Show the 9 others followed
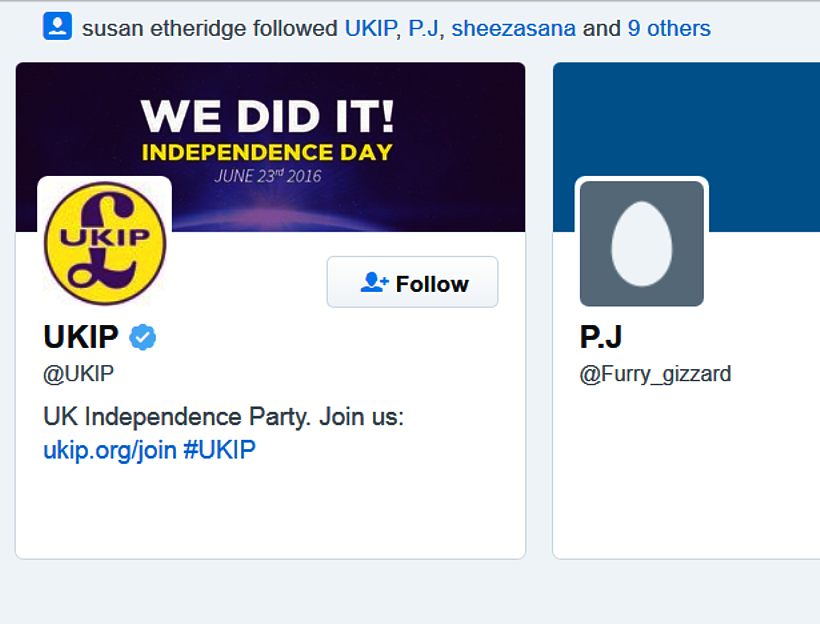Screen dimensions: 820x624 tap(669, 28)
